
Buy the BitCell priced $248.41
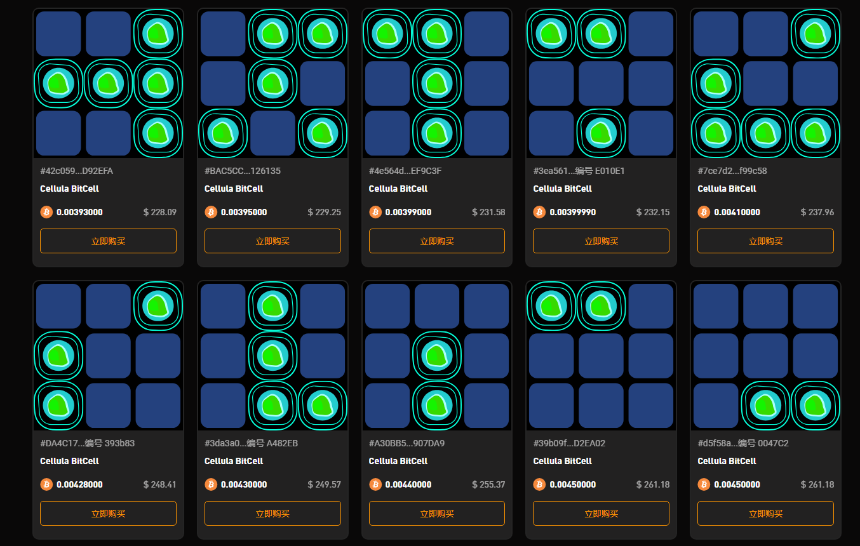tap(108, 514)
